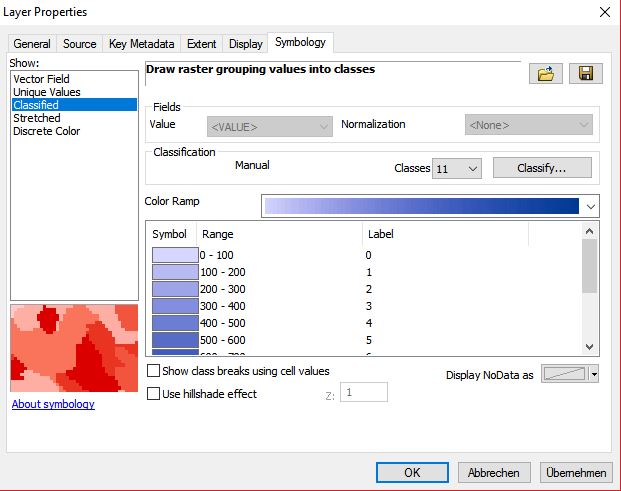The image size is (621, 491).
Task: Open the Key Metadata tab
Action: click(x=141, y=44)
